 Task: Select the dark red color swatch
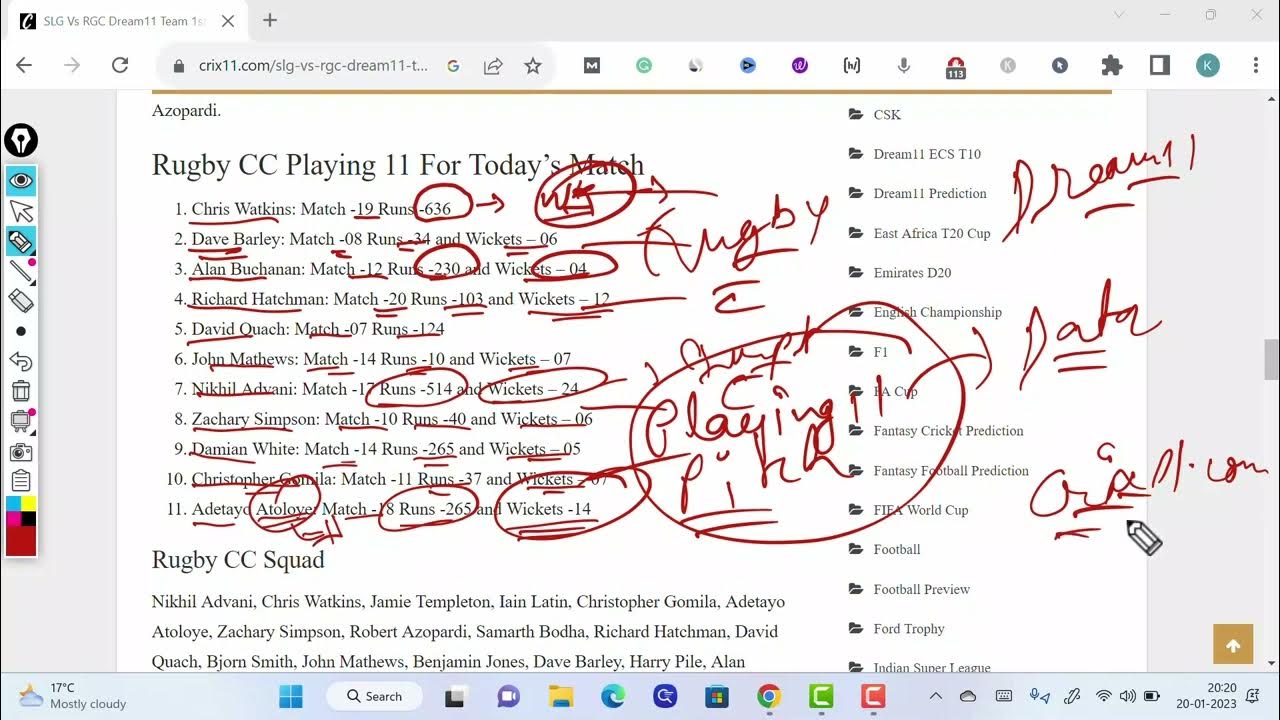coord(21,541)
